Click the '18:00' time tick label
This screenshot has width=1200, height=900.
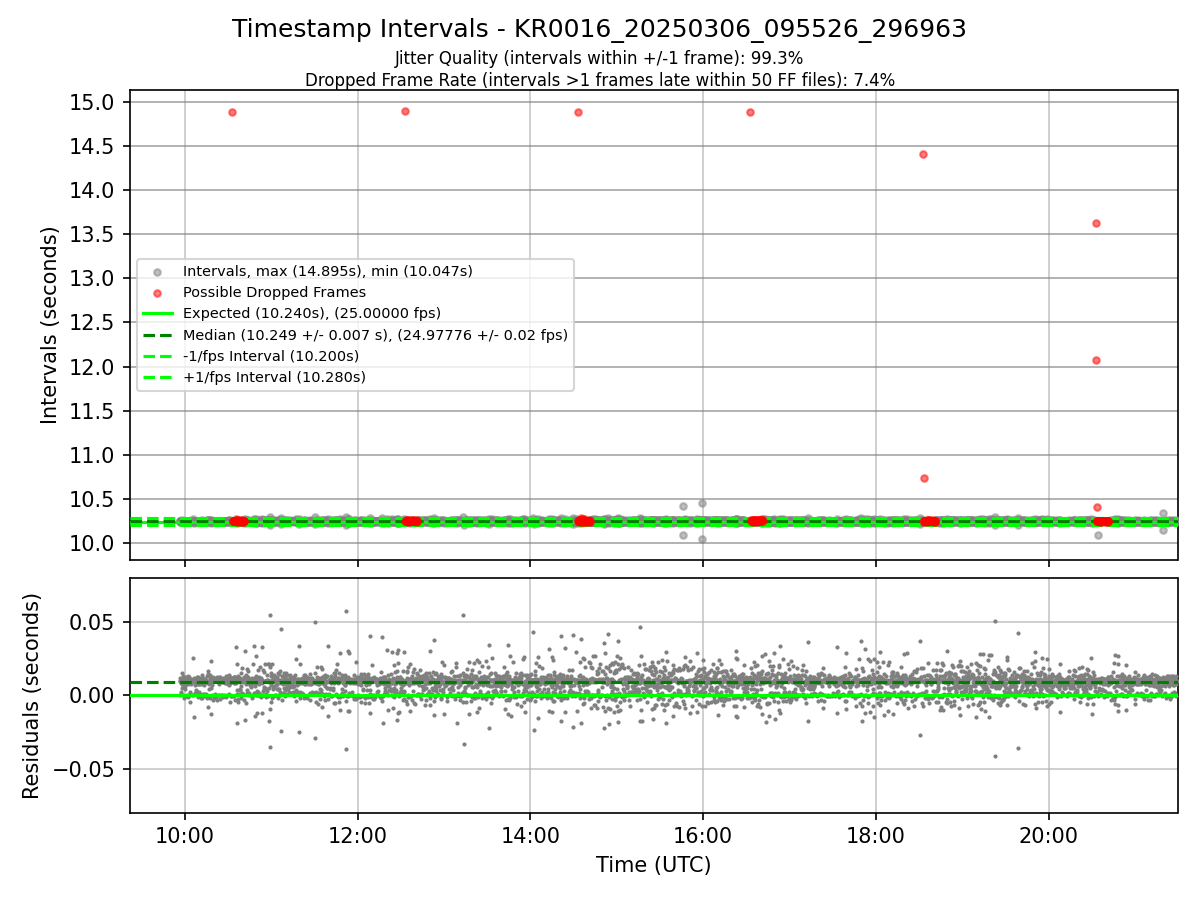876,834
